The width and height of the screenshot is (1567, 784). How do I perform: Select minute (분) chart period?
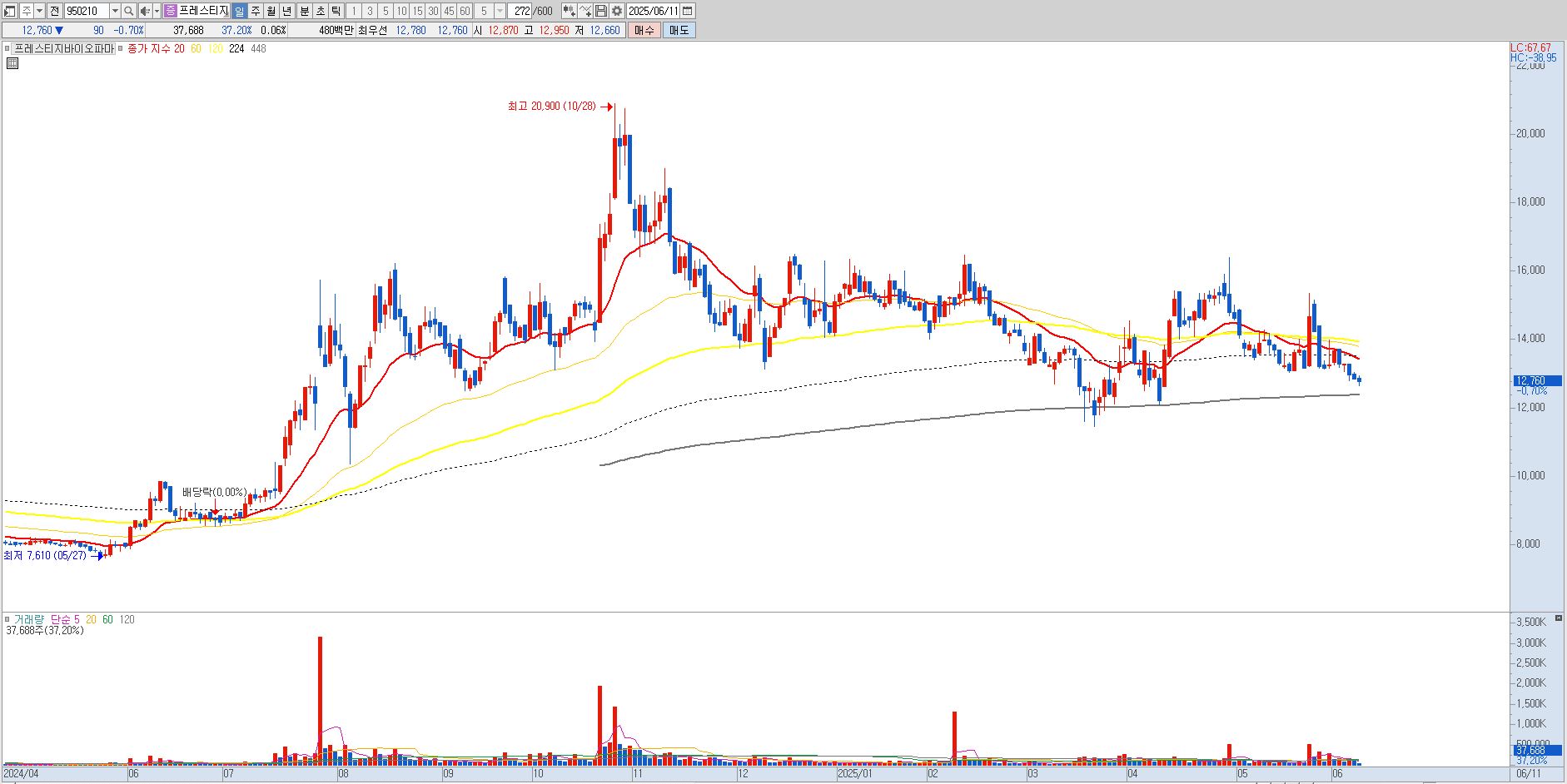[x=304, y=11]
